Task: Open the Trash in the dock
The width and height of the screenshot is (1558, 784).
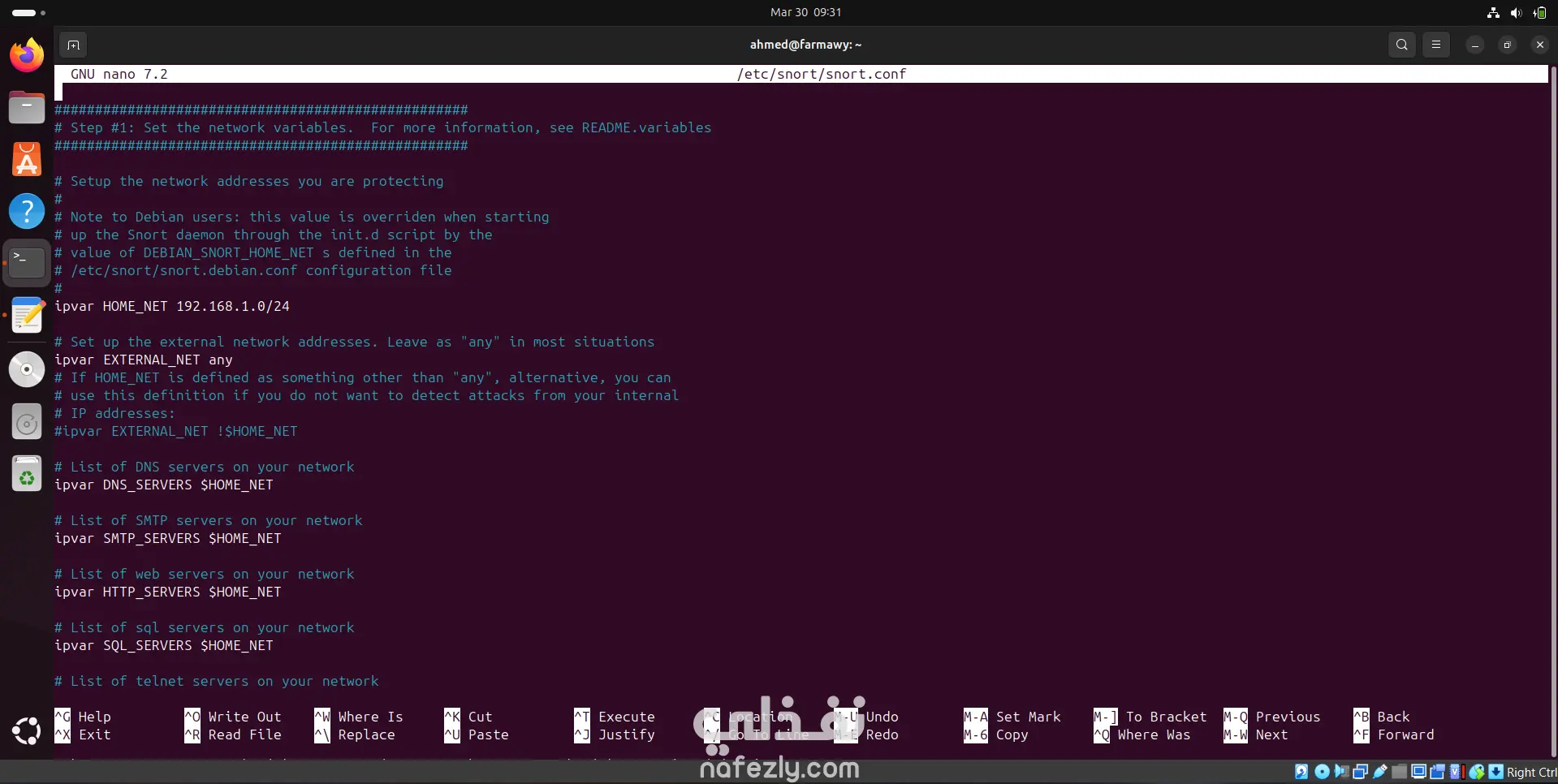Action: [27, 474]
